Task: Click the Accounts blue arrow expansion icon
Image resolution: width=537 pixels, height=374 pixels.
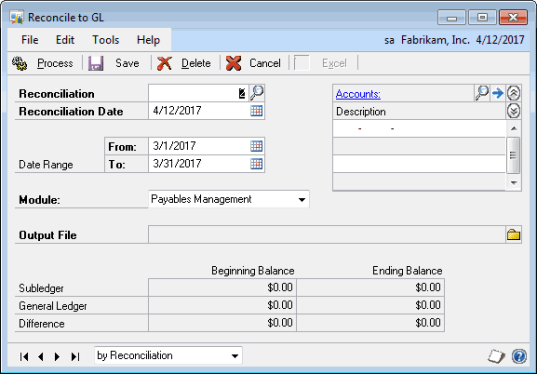Action: pos(498,93)
